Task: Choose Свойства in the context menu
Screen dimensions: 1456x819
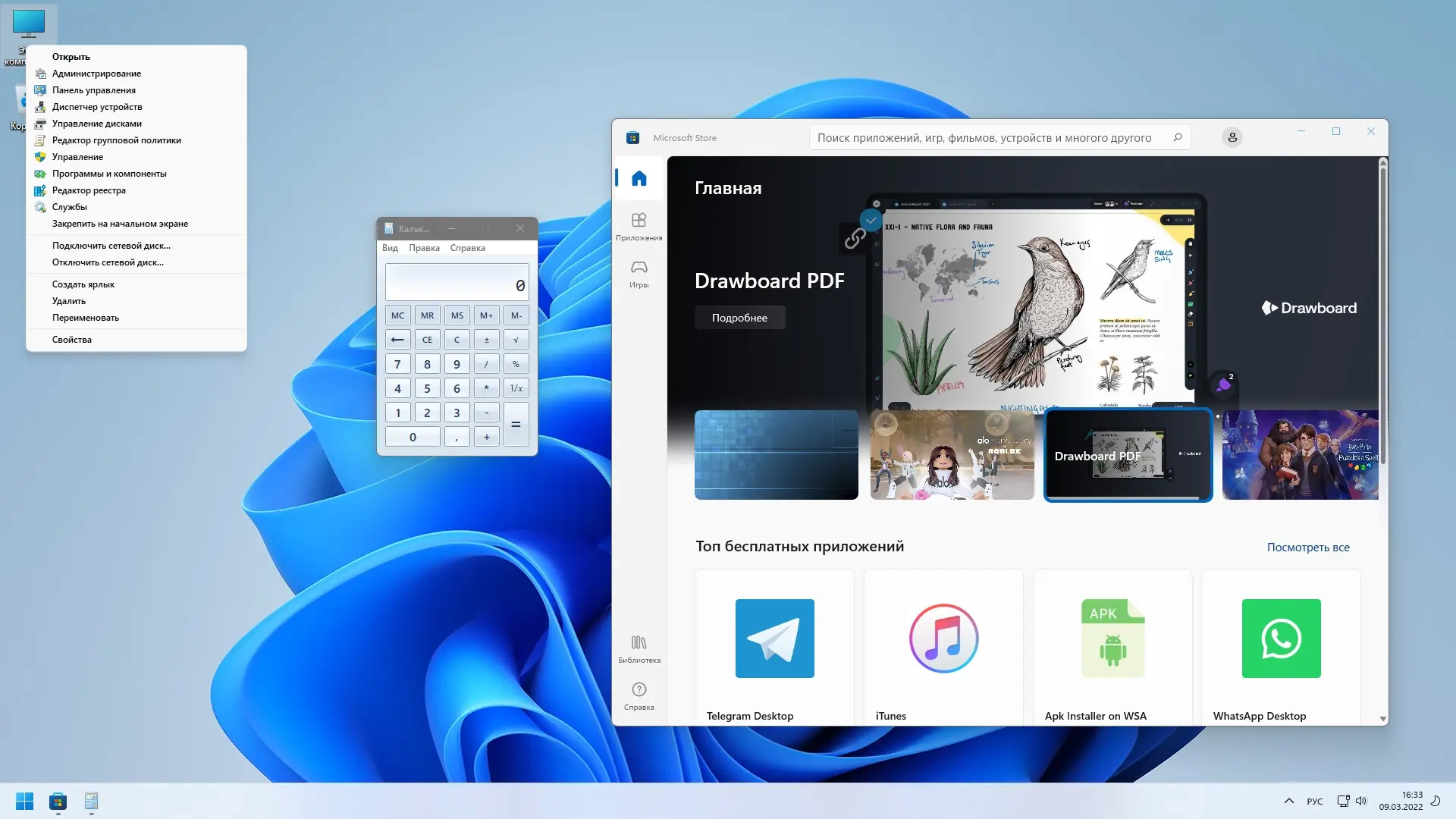Action: click(72, 340)
